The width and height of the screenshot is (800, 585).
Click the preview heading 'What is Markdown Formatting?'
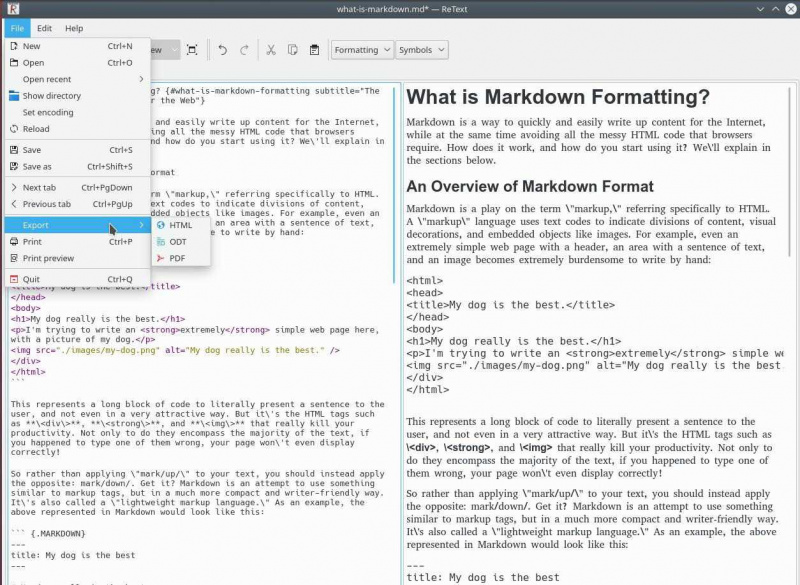click(x=558, y=97)
